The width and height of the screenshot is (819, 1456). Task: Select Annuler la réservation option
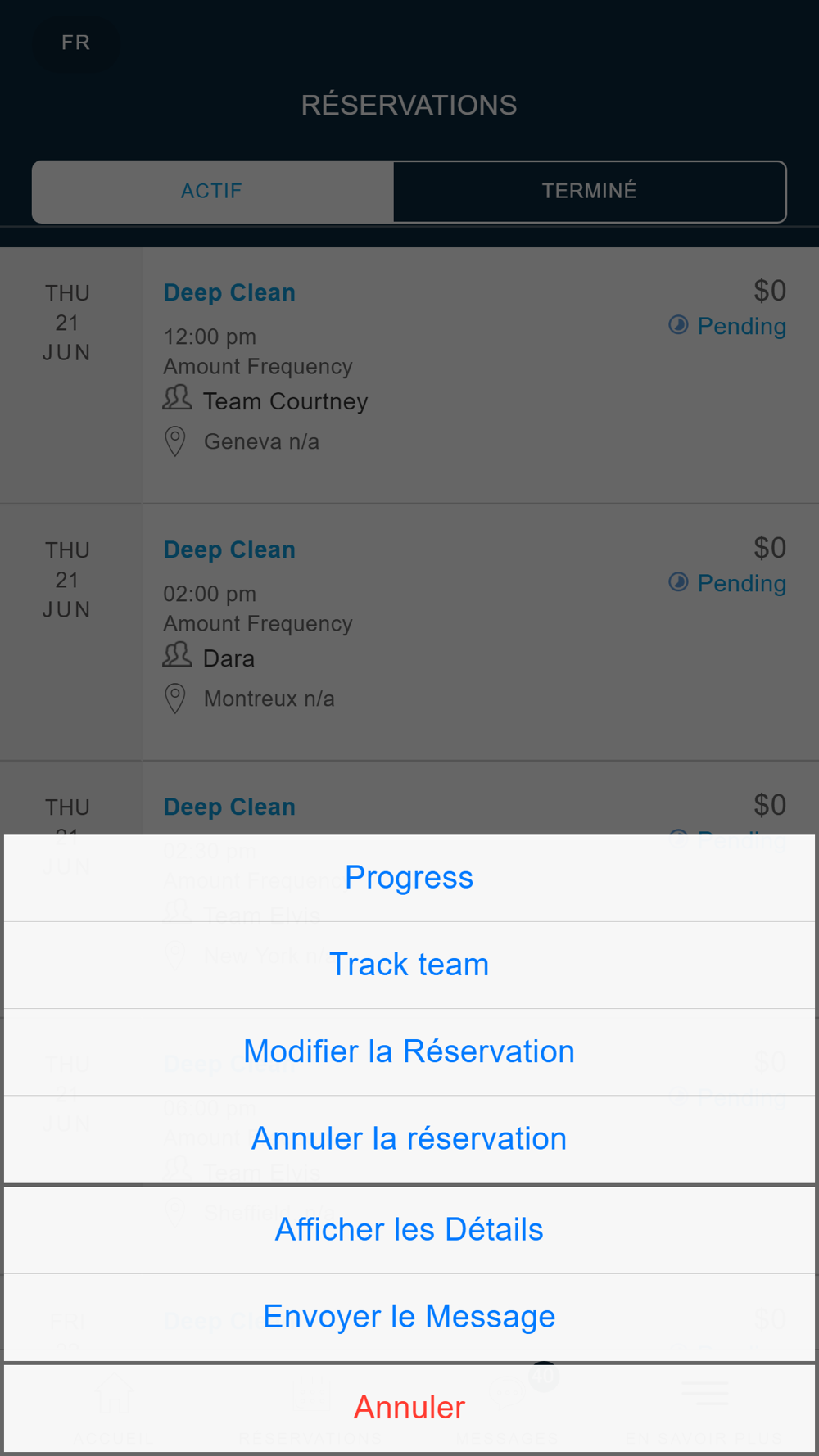[409, 1138]
